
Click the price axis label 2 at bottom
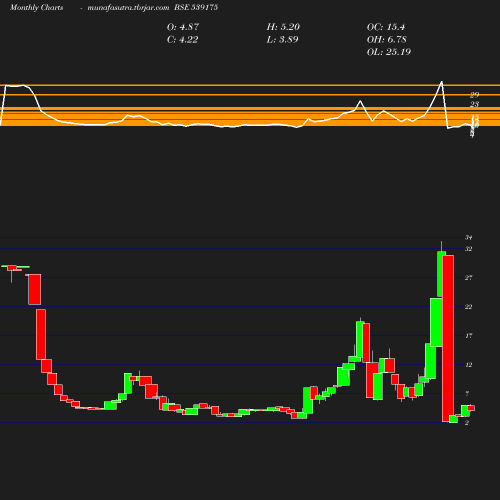pyautogui.click(x=467, y=423)
